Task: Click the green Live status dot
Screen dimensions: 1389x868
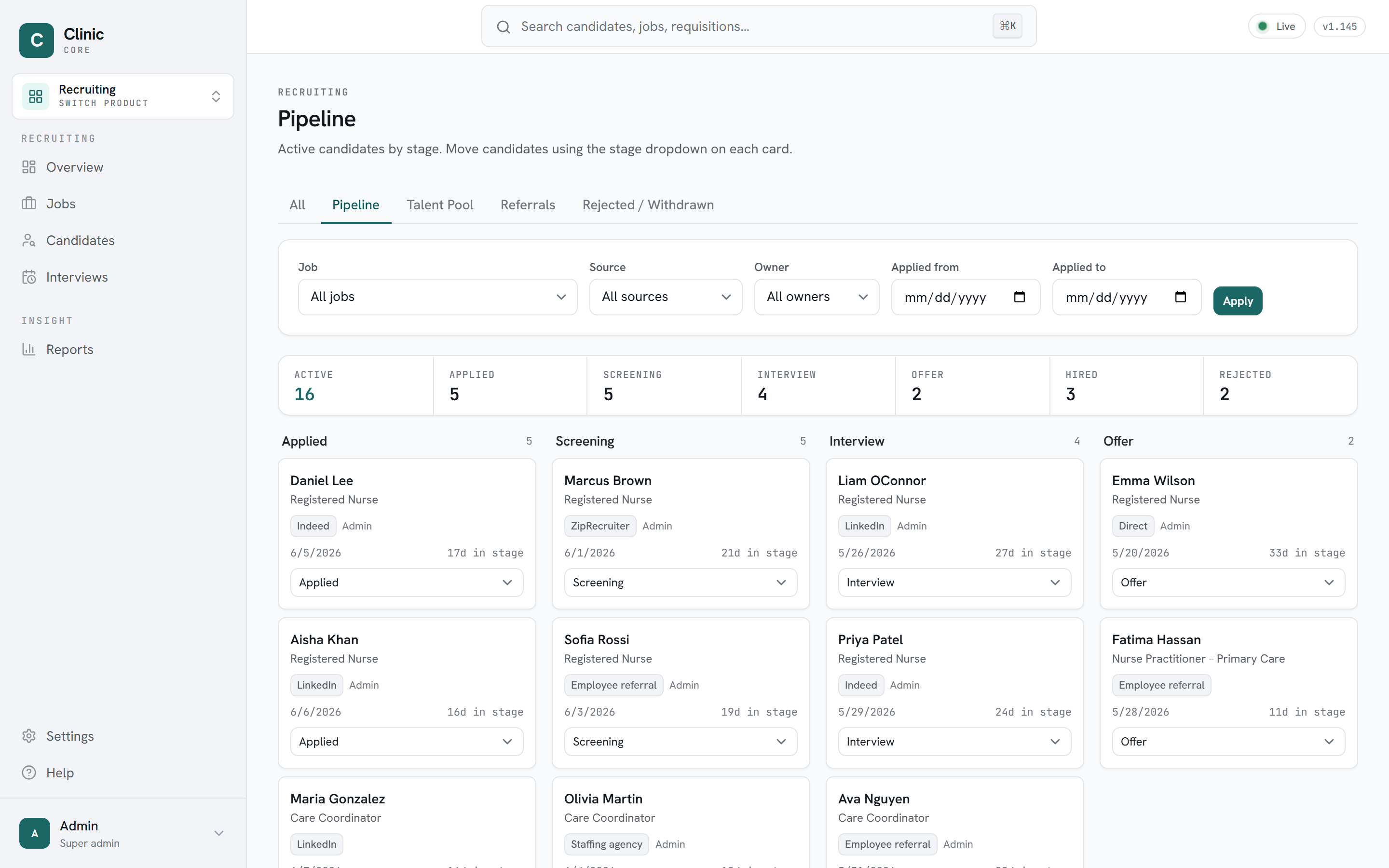Action: point(1262,27)
